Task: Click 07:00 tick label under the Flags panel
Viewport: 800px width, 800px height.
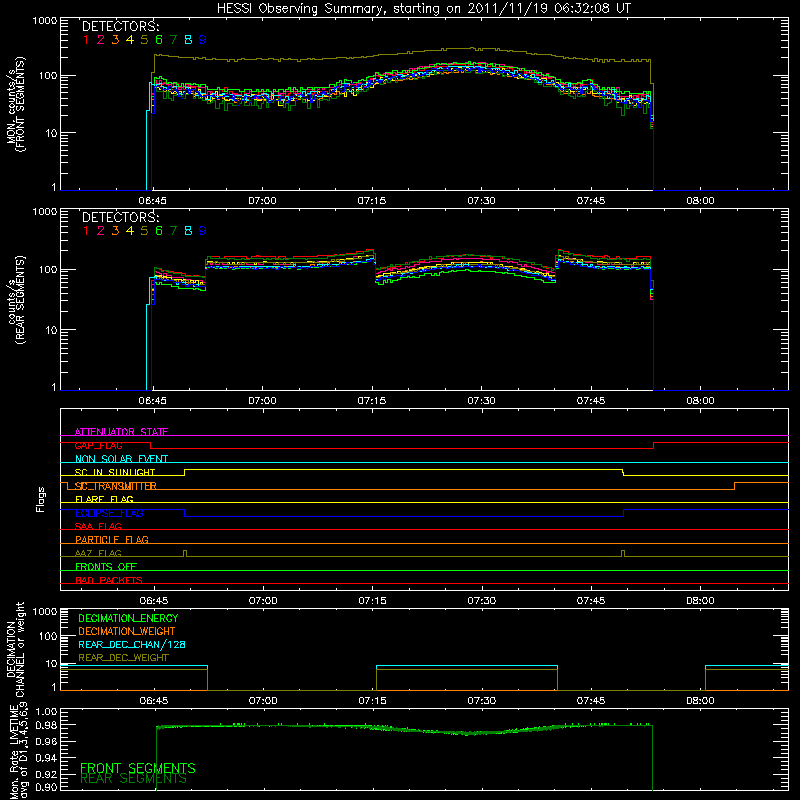Action: point(263,601)
